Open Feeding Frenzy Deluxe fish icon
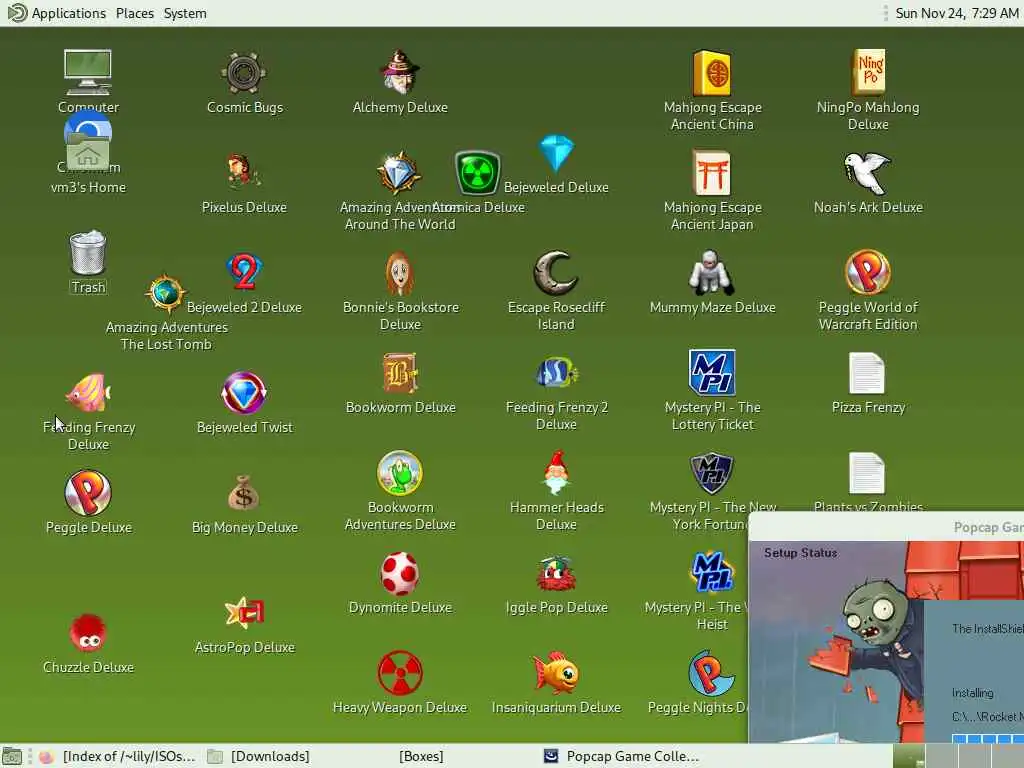 [x=88, y=393]
